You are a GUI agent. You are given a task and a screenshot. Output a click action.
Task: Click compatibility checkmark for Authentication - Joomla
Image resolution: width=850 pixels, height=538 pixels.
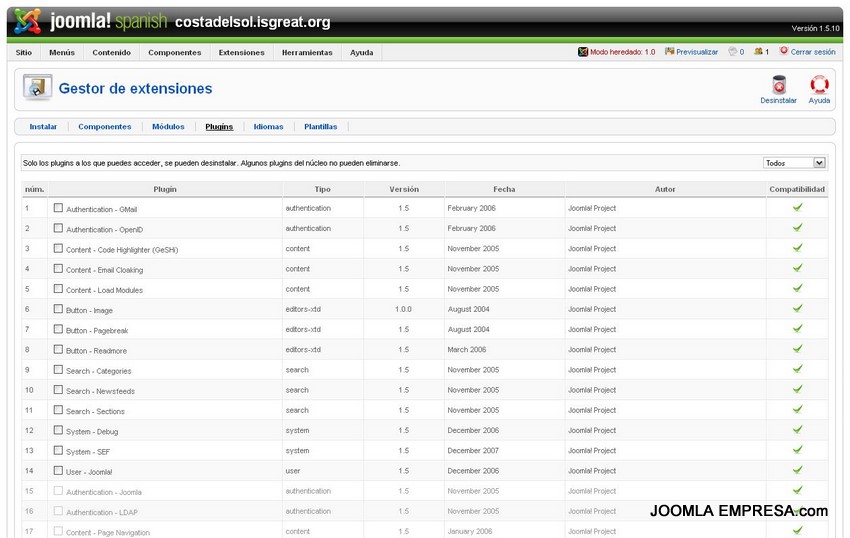pos(797,490)
